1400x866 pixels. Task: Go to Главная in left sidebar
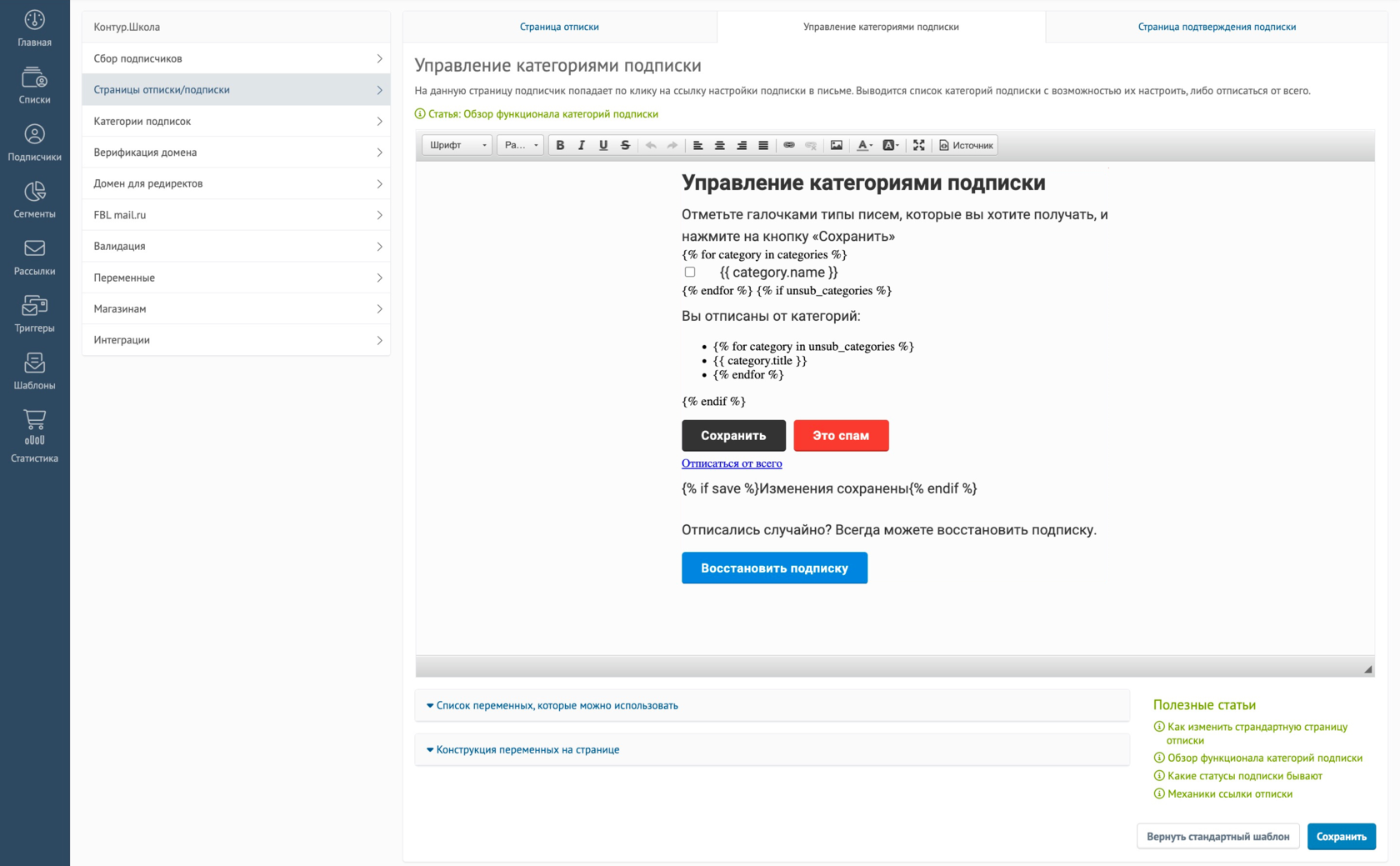click(34, 28)
